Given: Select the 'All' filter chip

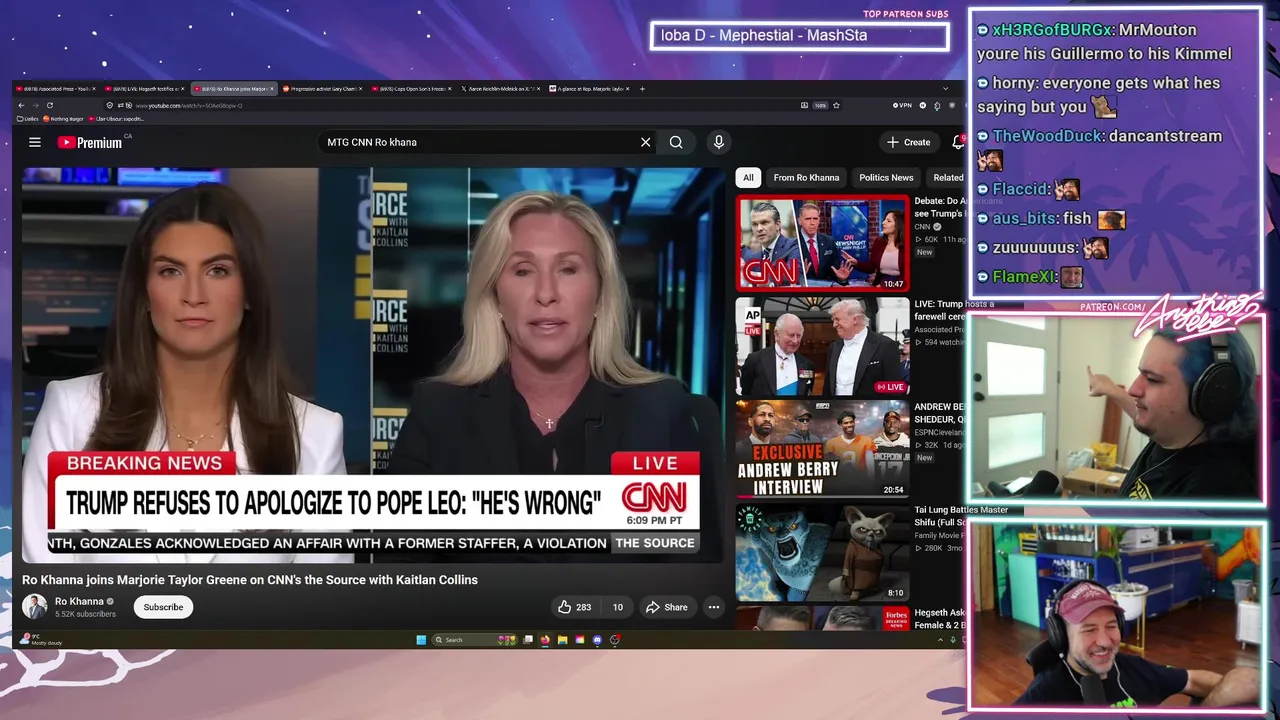Looking at the screenshot, I should 748,177.
